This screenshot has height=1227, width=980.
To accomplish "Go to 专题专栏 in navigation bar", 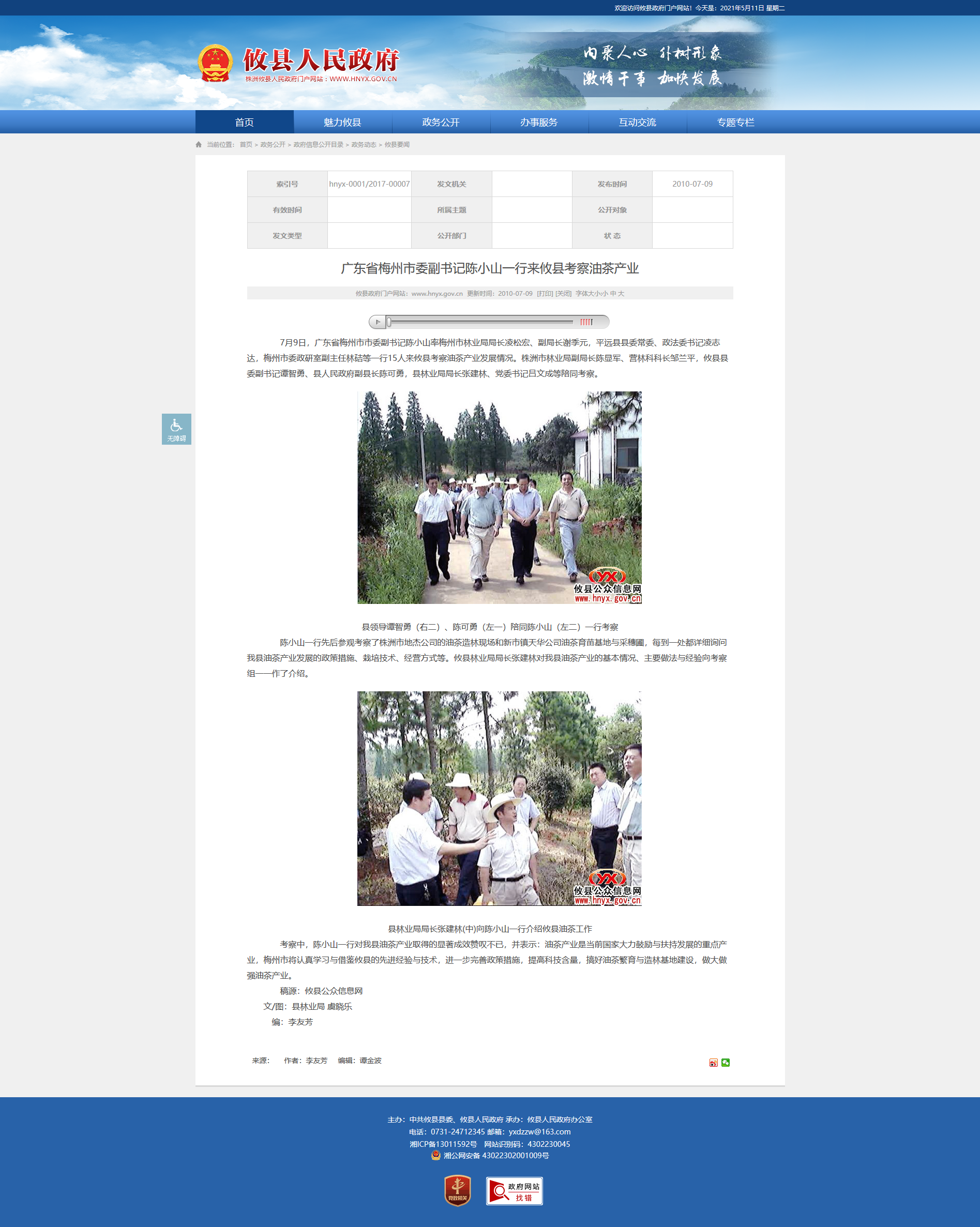I will (x=735, y=123).
